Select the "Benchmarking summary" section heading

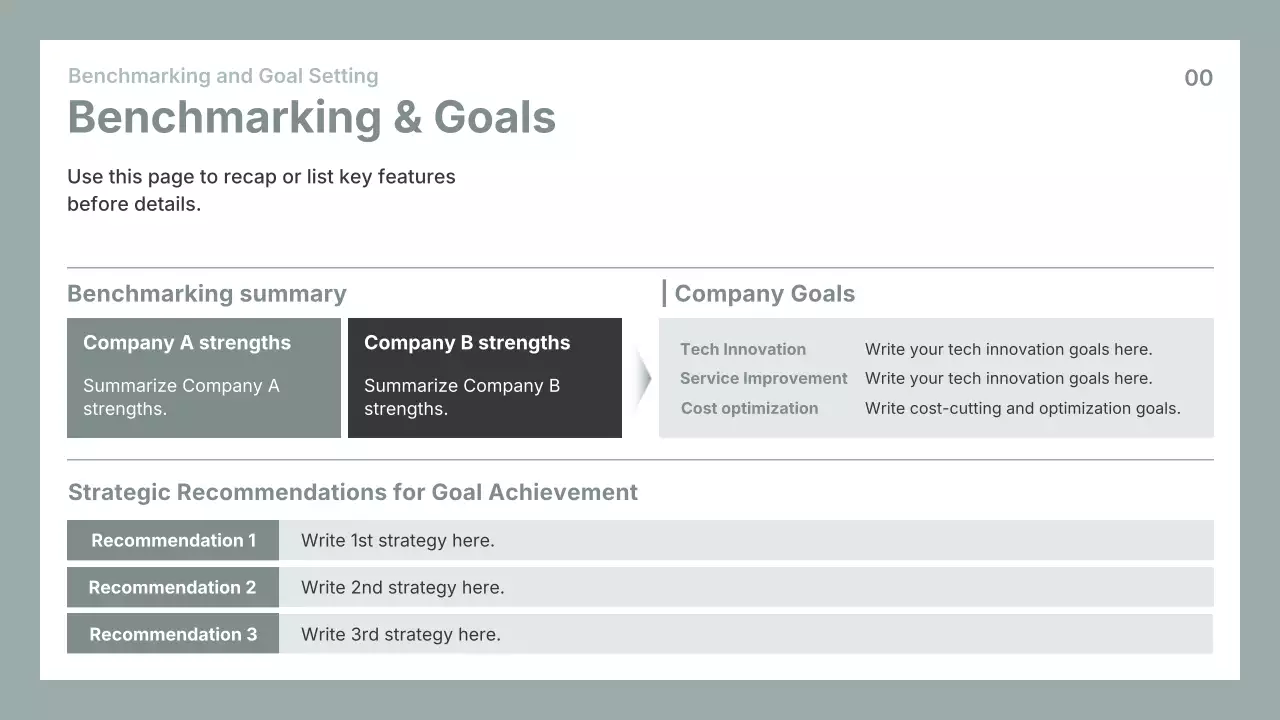point(207,294)
